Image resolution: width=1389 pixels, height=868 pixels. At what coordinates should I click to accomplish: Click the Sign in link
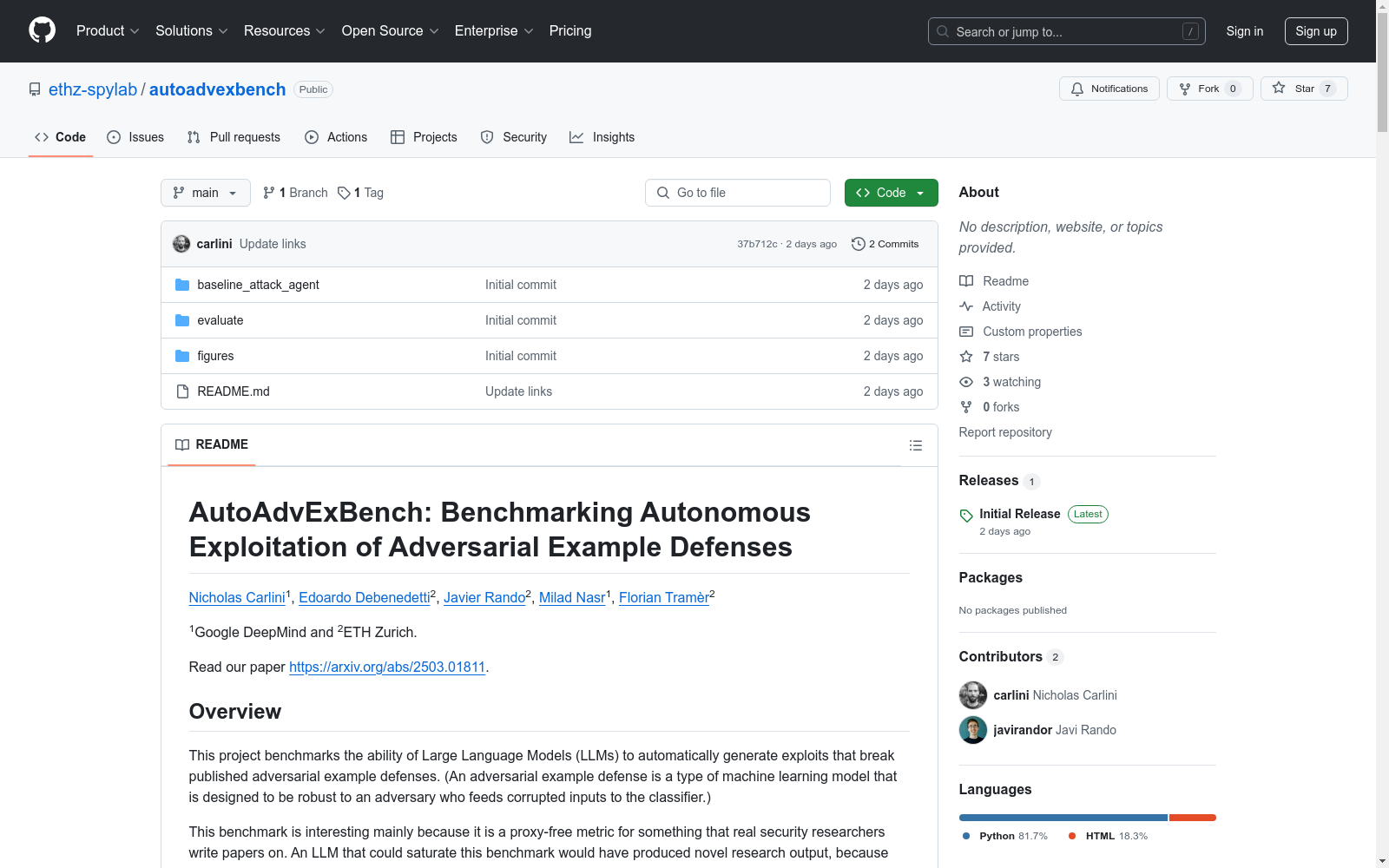click(x=1244, y=31)
